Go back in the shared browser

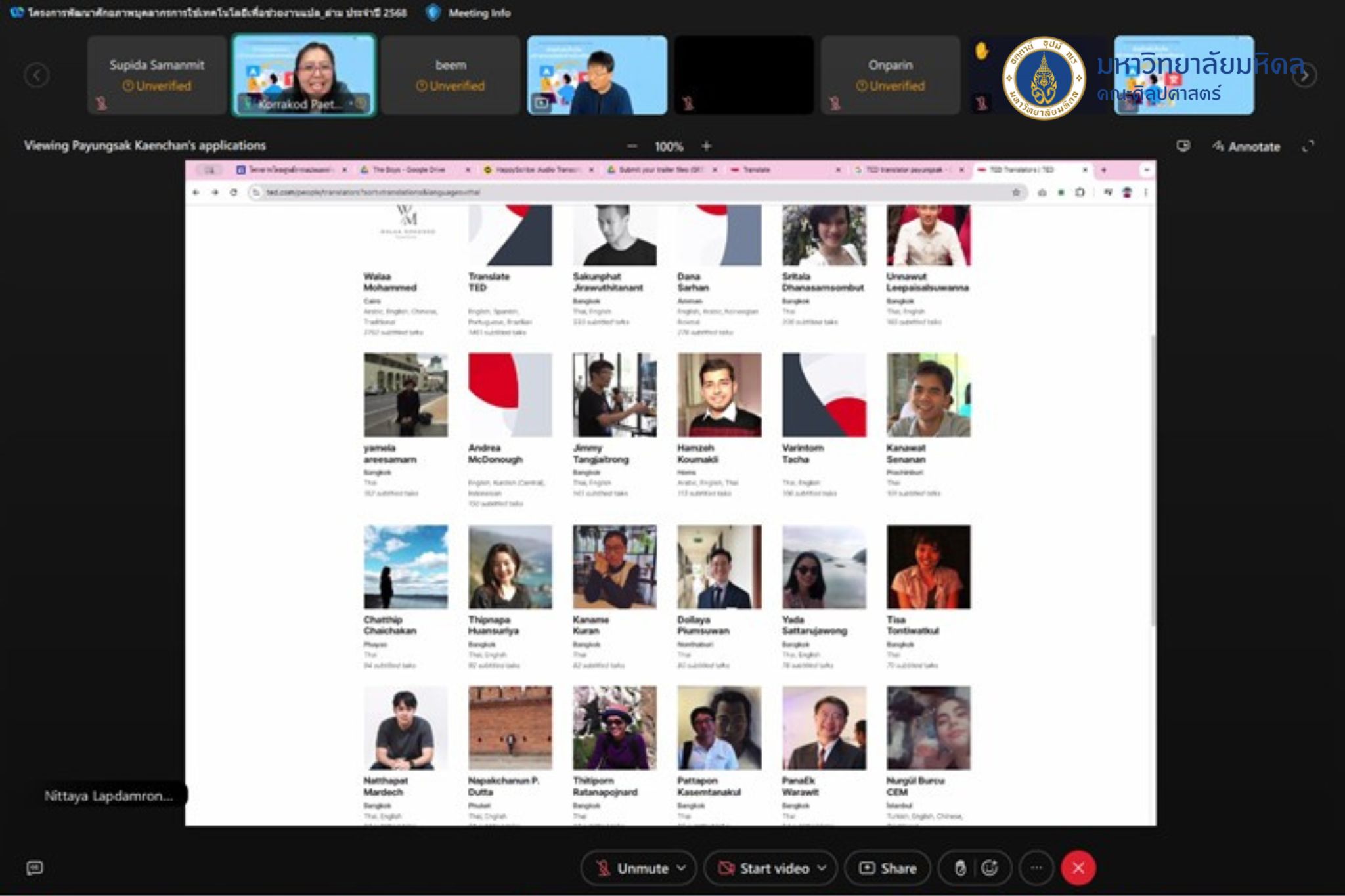pyautogui.click(x=196, y=192)
